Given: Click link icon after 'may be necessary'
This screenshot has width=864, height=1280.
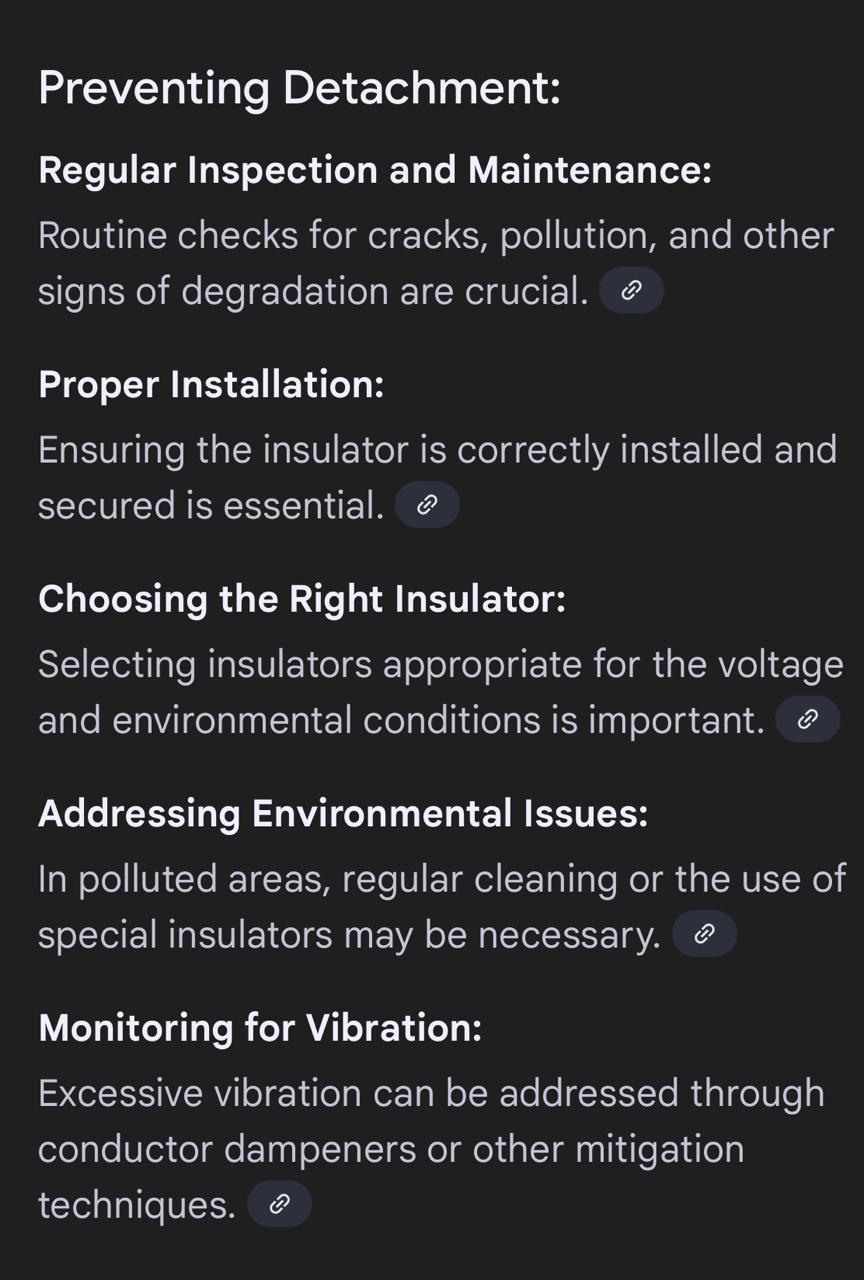Looking at the screenshot, I should 704,934.
